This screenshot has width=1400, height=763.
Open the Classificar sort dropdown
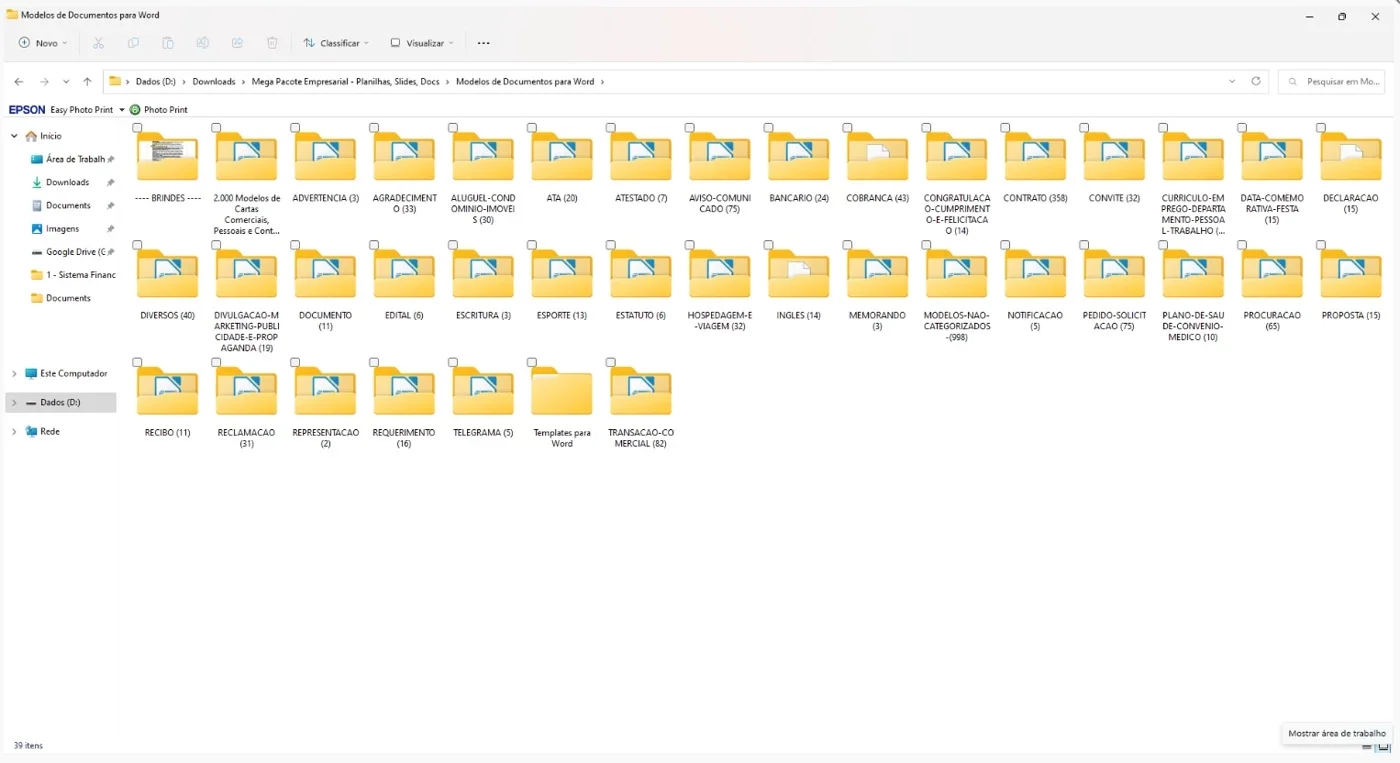click(336, 43)
